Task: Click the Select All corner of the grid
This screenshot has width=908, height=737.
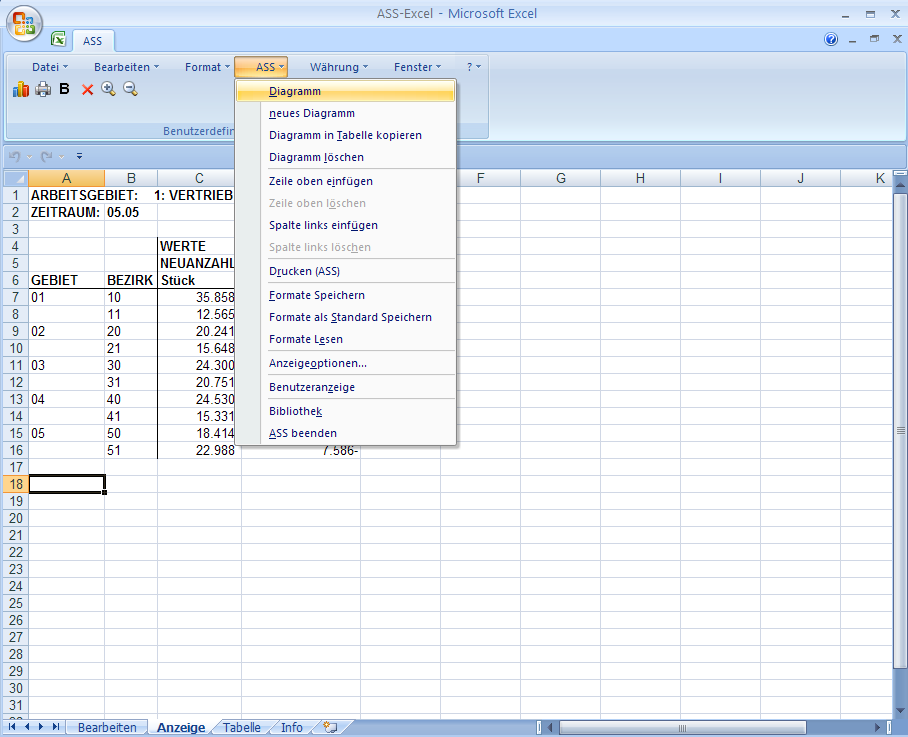Action: (x=16, y=178)
